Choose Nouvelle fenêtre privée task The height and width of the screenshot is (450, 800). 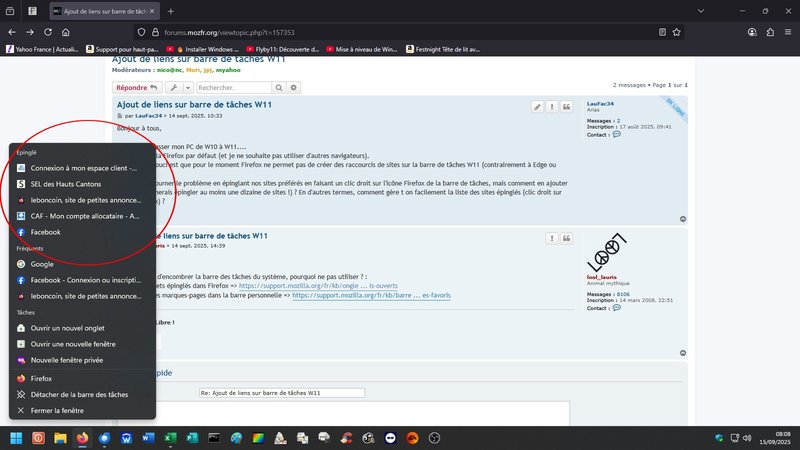tap(82, 360)
